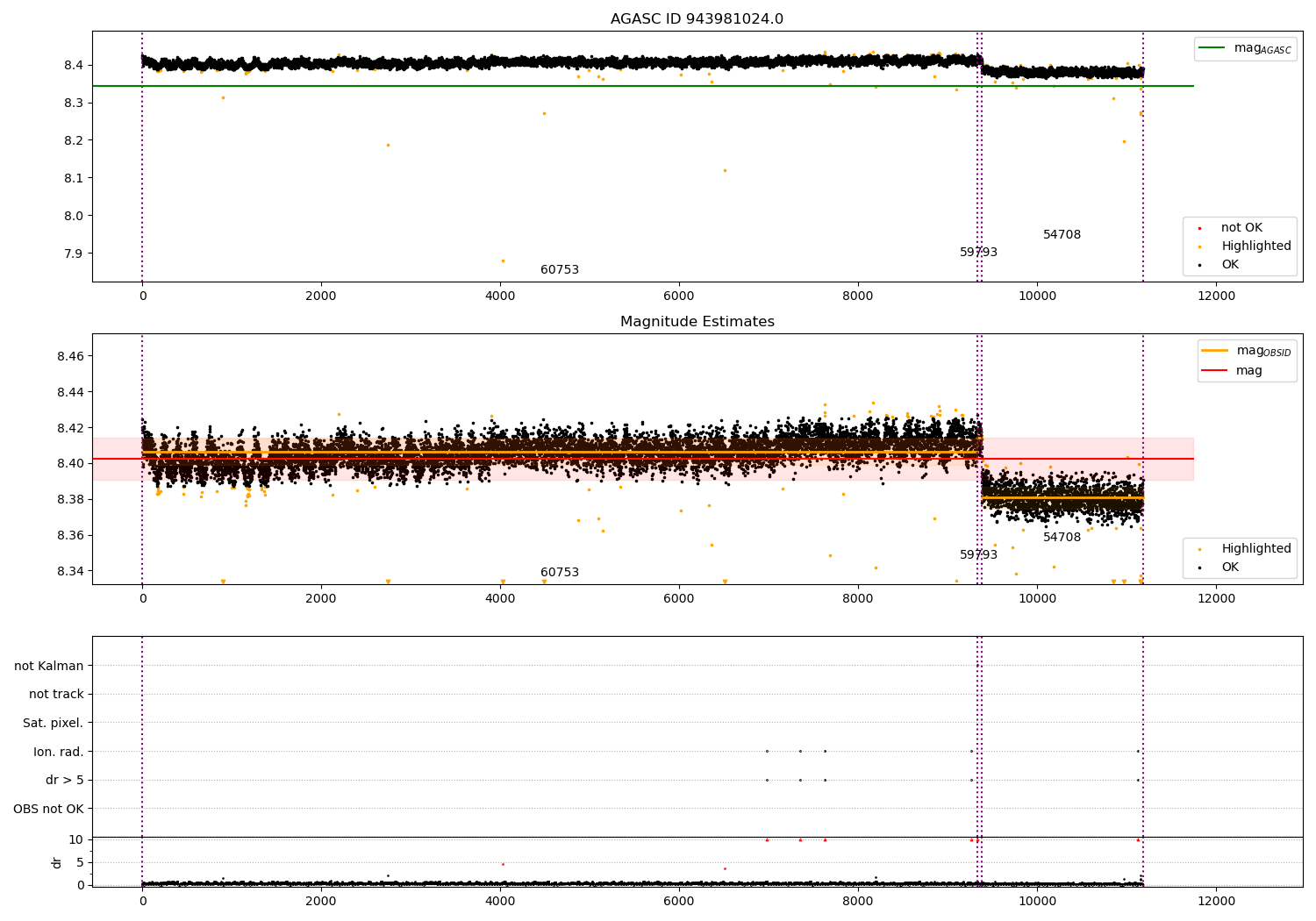The height and width of the screenshot is (921, 1316).
Task: Select 'OK' legend entry in middle plot
Action: point(1230,568)
